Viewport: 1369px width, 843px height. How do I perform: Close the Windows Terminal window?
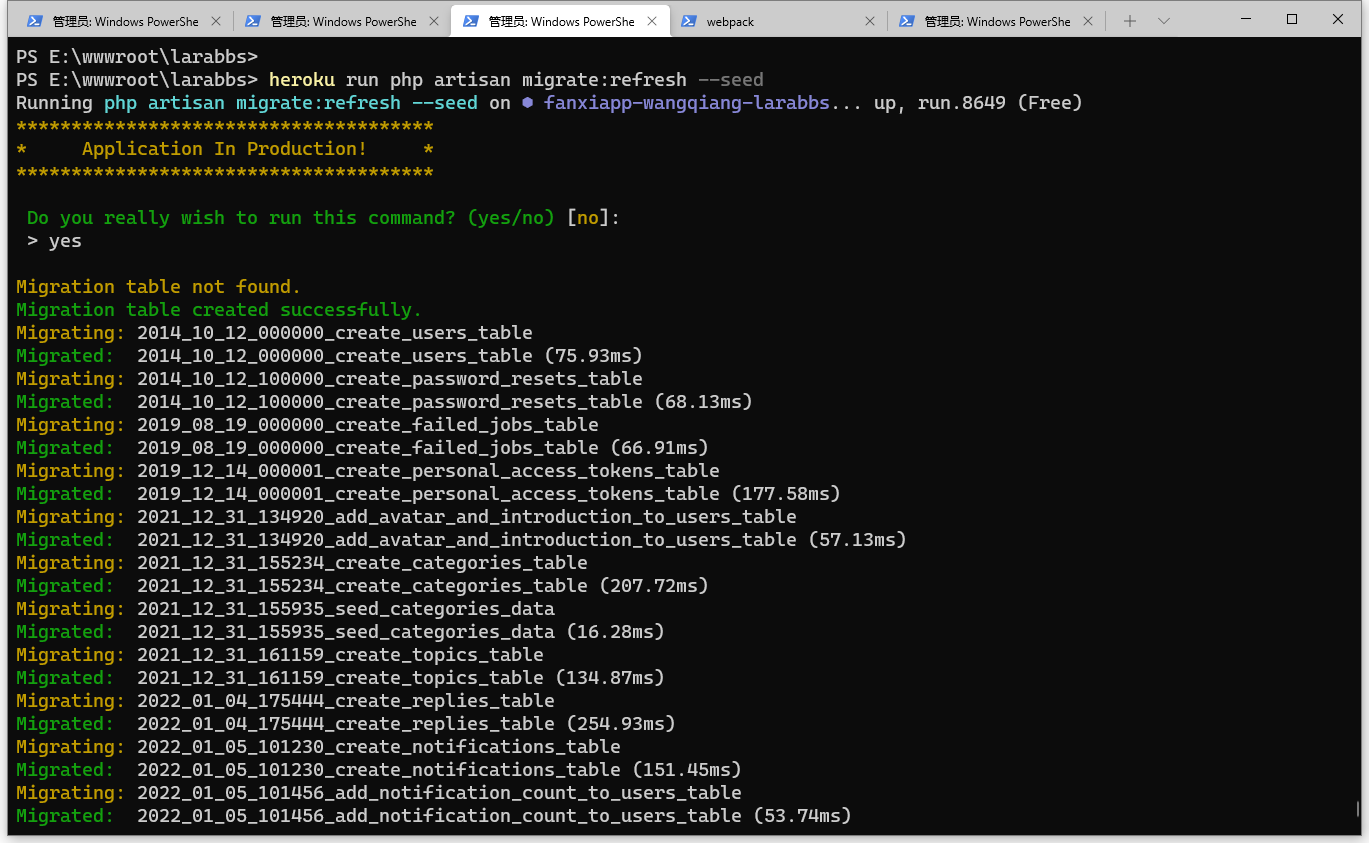point(1338,19)
